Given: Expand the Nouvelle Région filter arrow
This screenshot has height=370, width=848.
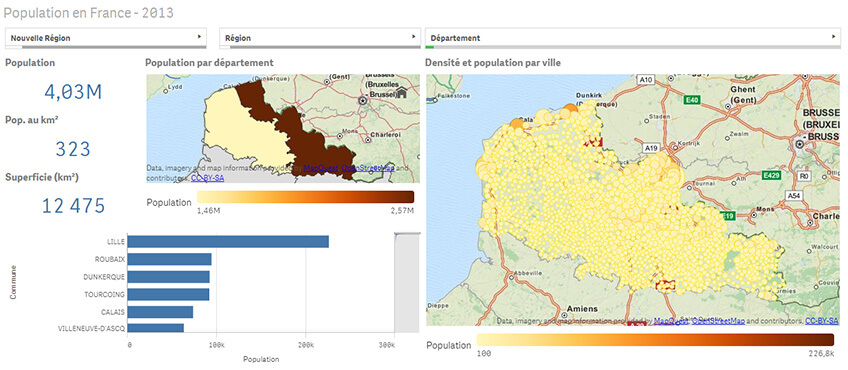Looking at the screenshot, I should [x=200, y=37].
